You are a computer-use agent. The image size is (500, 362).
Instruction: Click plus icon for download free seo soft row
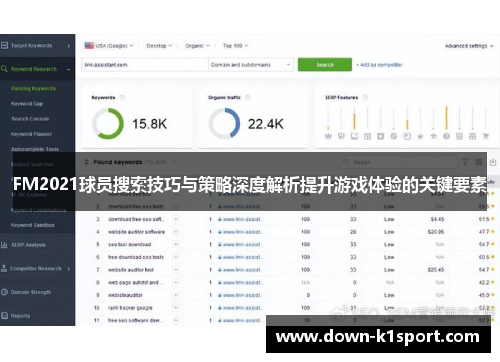pyautogui.click(x=176, y=219)
